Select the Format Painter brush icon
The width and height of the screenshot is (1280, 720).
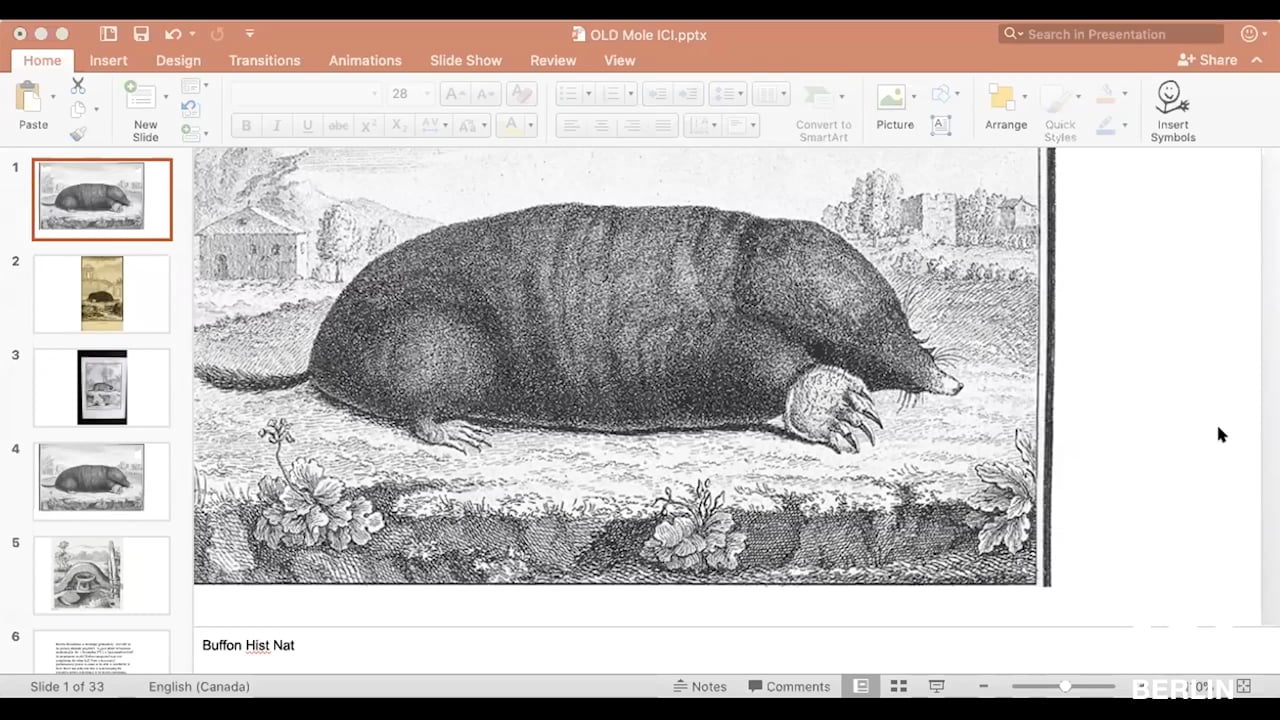coord(78,134)
